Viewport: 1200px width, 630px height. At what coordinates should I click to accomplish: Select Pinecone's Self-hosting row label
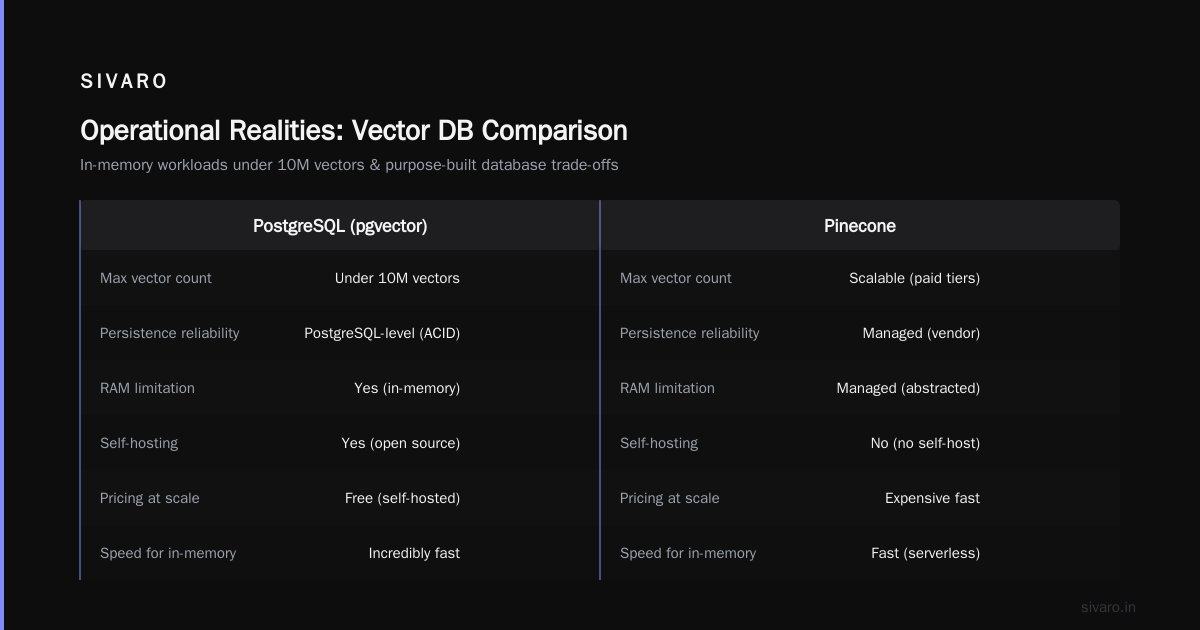pyautogui.click(x=659, y=443)
